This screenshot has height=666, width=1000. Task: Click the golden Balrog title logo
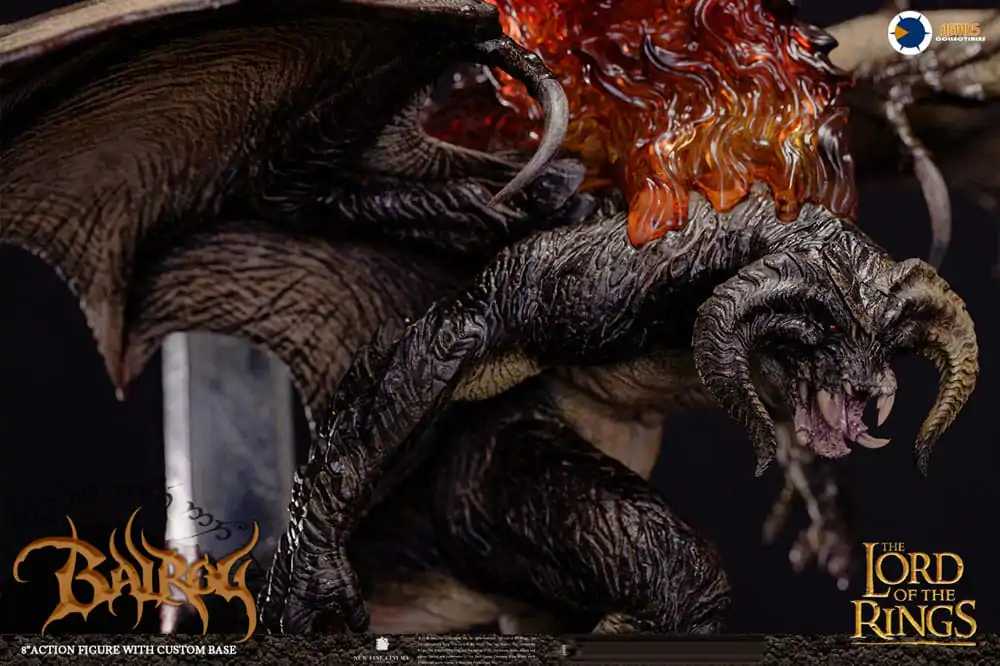click(136, 574)
